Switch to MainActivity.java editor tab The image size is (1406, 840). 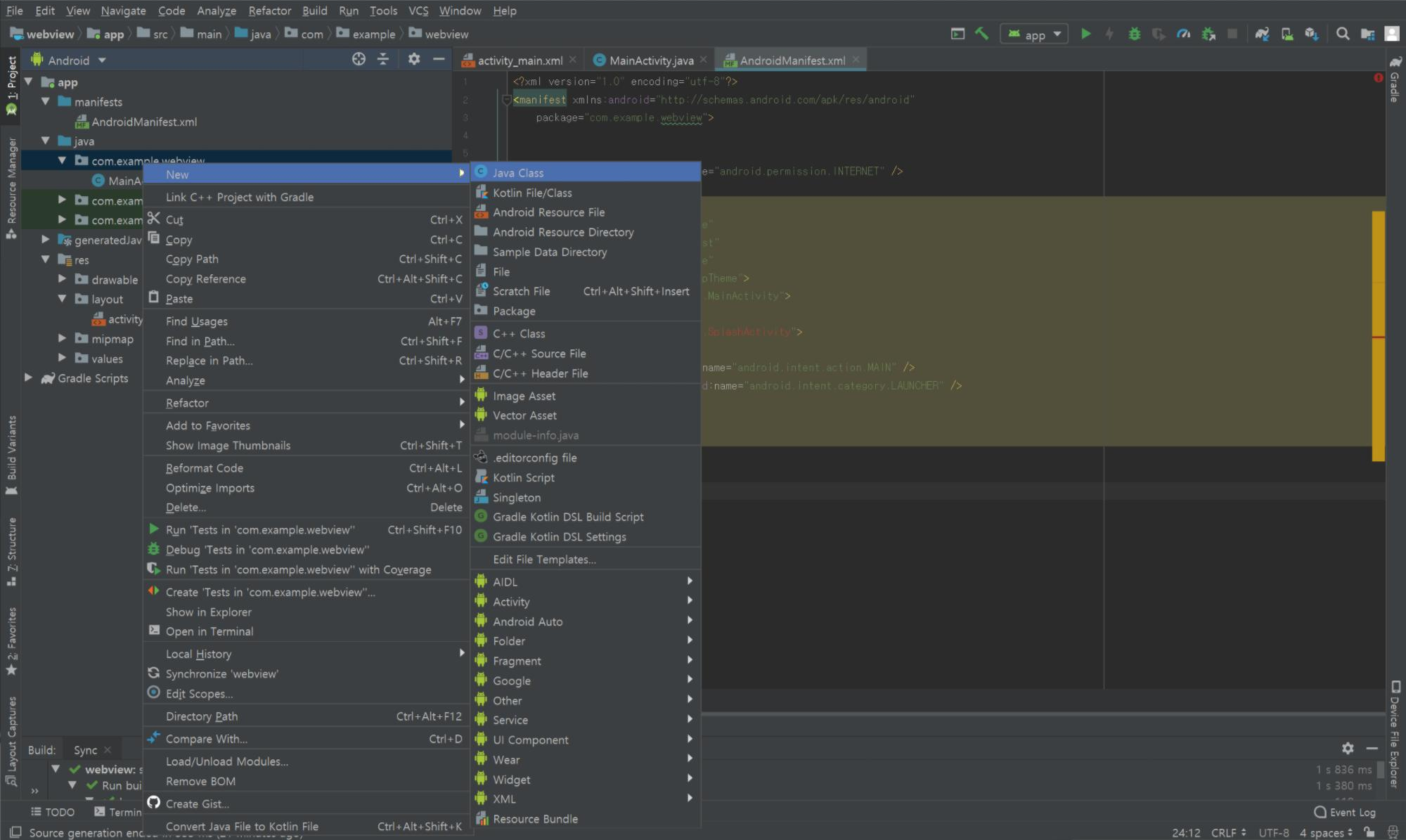pyautogui.click(x=650, y=60)
